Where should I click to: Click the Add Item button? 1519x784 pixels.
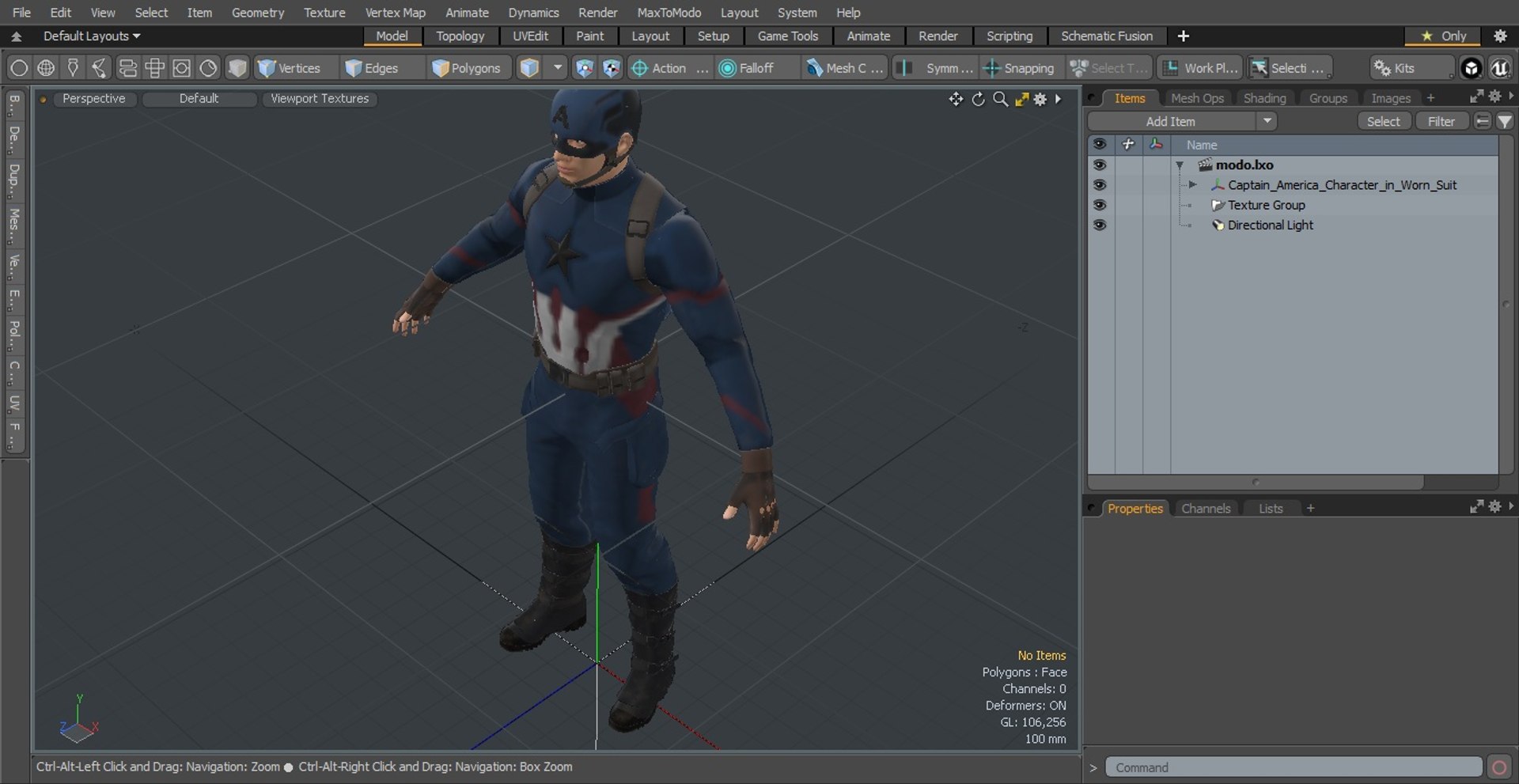(1171, 121)
